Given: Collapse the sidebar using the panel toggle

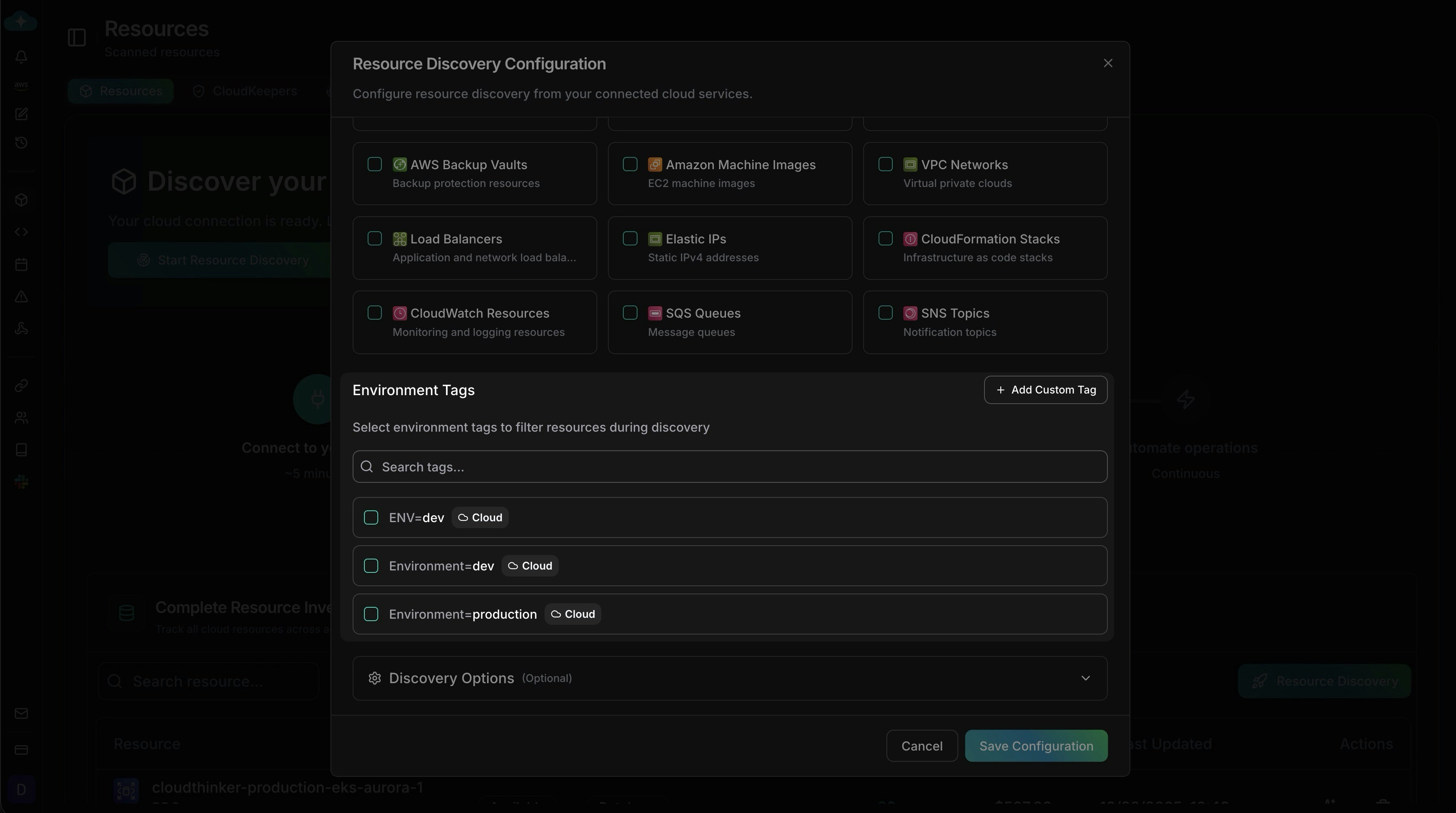Looking at the screenshot, I should pos(76,38).
